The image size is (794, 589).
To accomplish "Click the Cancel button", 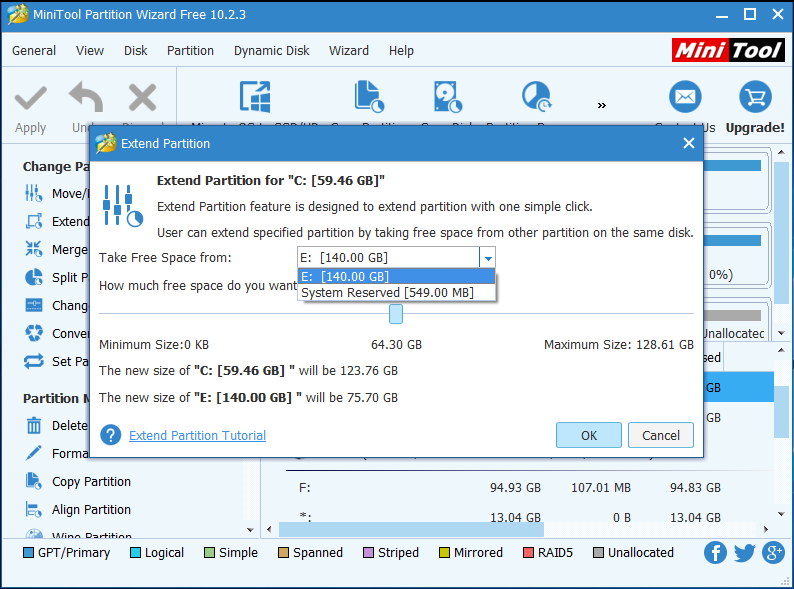I will [x=661, y=436].
